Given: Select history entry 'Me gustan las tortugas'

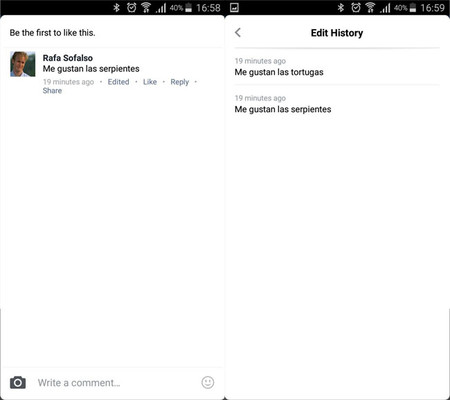Looking at the screenshot, I should [279, 72].
